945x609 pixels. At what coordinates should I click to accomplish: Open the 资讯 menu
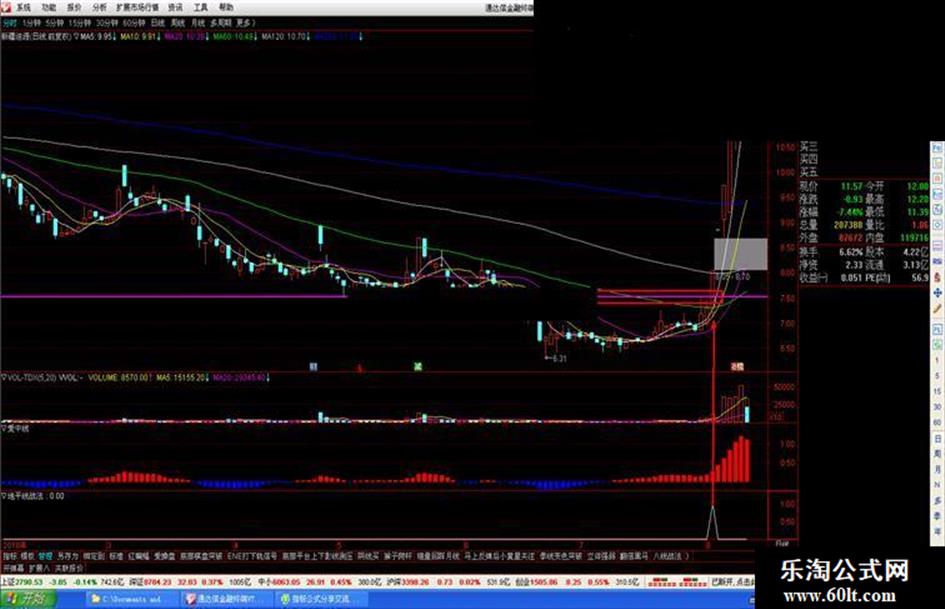point(175,7)
